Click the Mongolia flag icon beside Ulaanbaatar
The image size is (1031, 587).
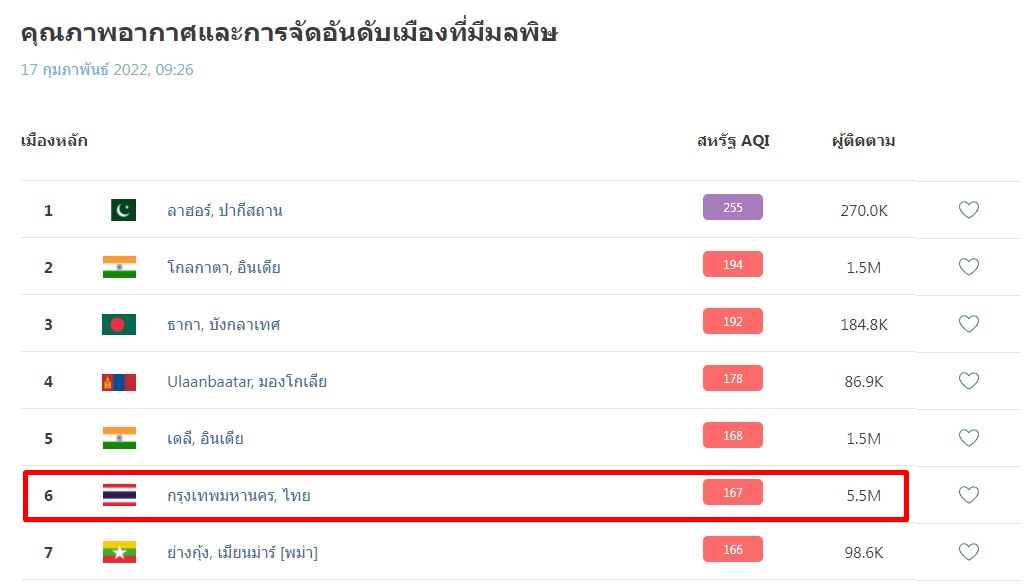tap(121, 380)
